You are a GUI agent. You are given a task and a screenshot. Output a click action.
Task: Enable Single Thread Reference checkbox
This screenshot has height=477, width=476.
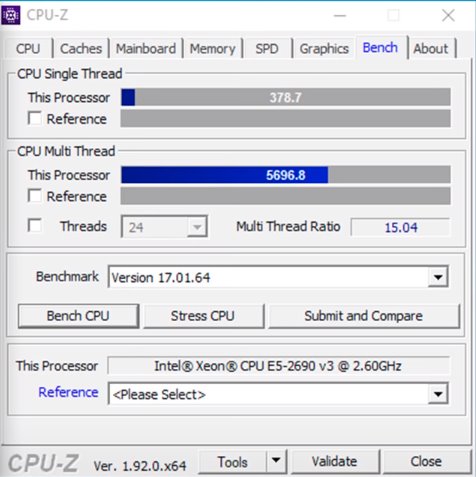(35, 118)
